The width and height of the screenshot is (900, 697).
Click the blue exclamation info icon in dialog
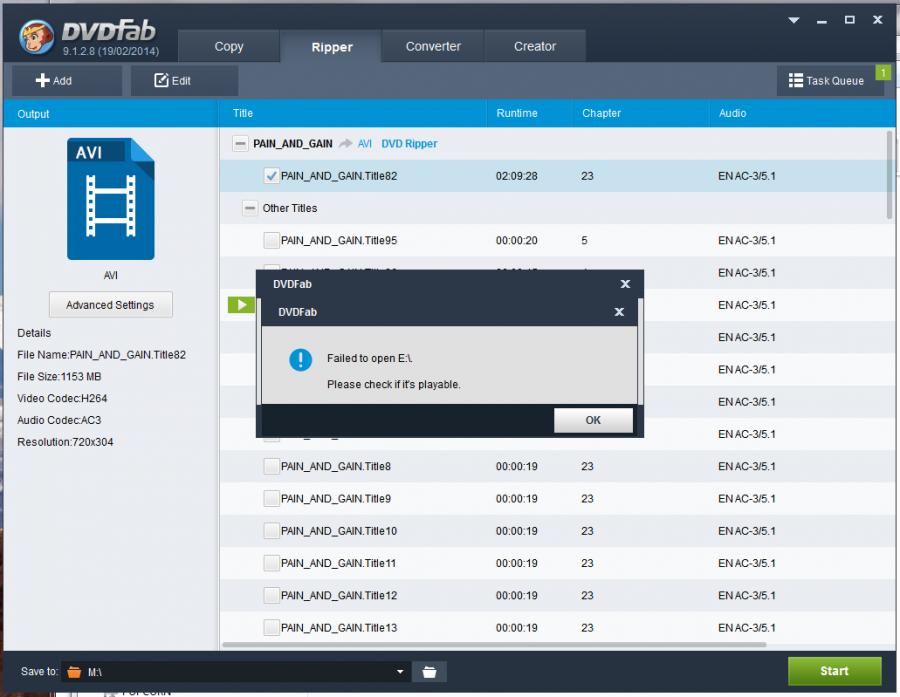300,360
